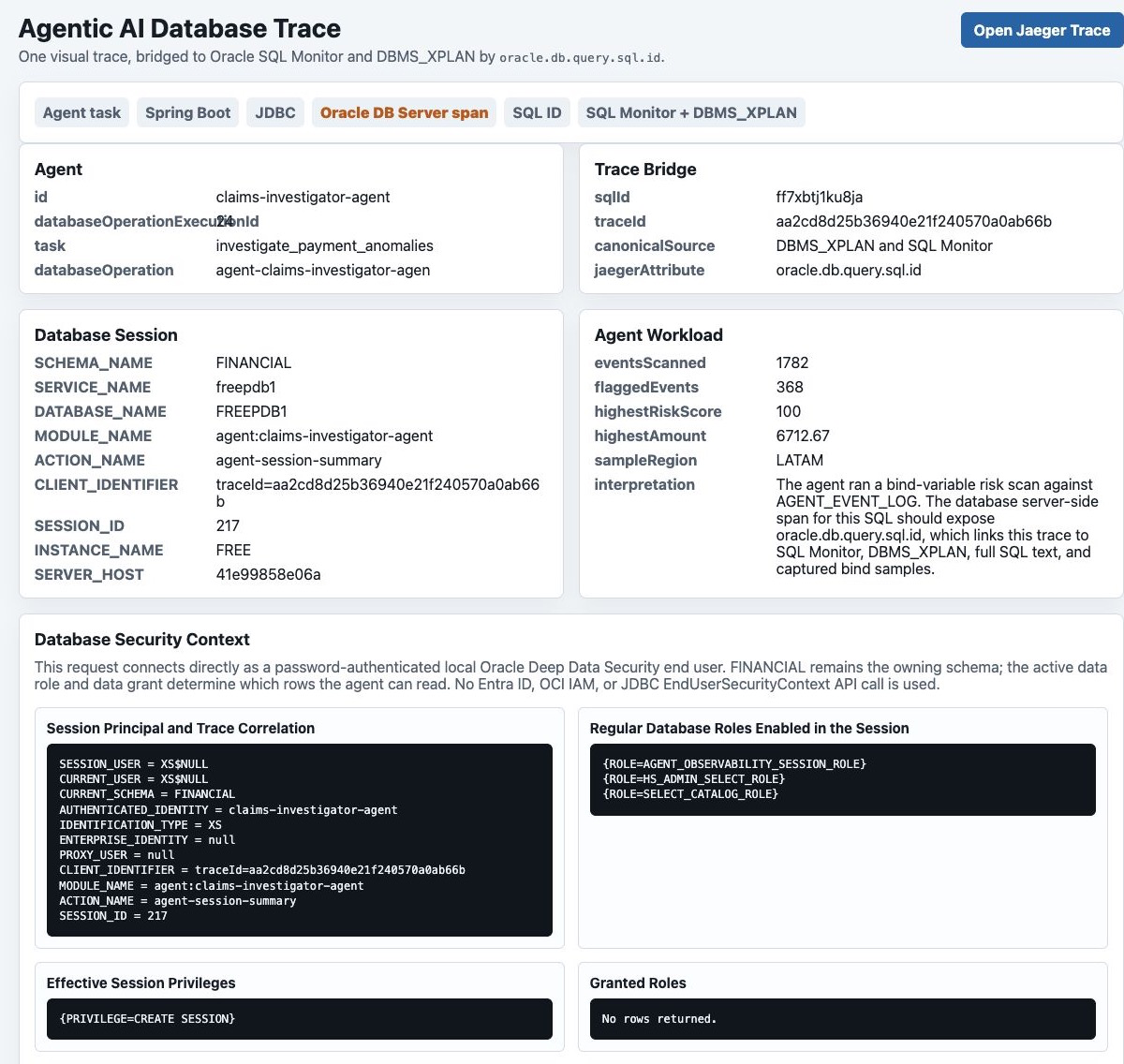1124x1064 pixels.
Task: Click the INSTANCE_NAME value FREE
Action: [x=233, y=550]
